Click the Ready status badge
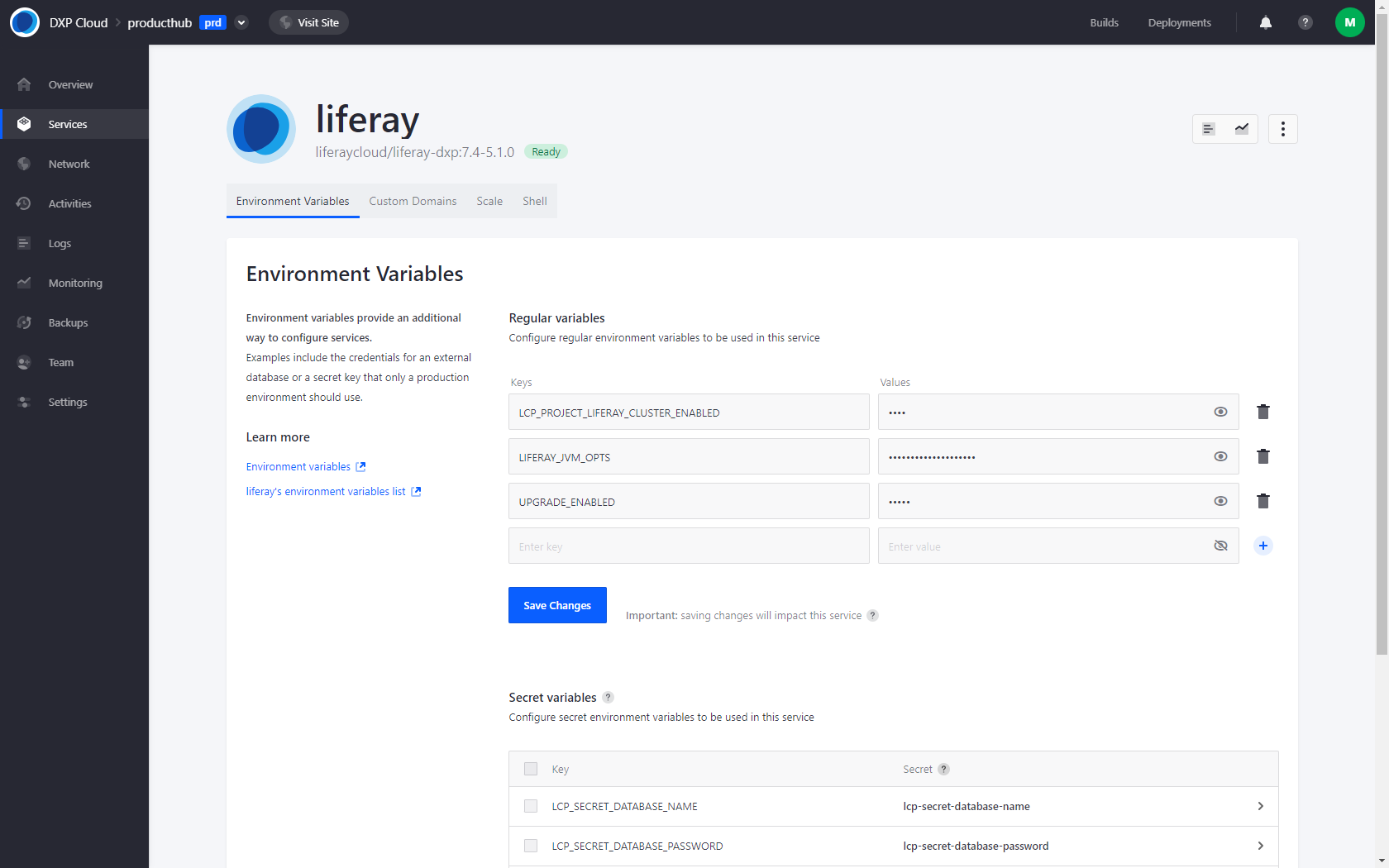The height and width of the screenshot is (868, 1389). (546, 152)
